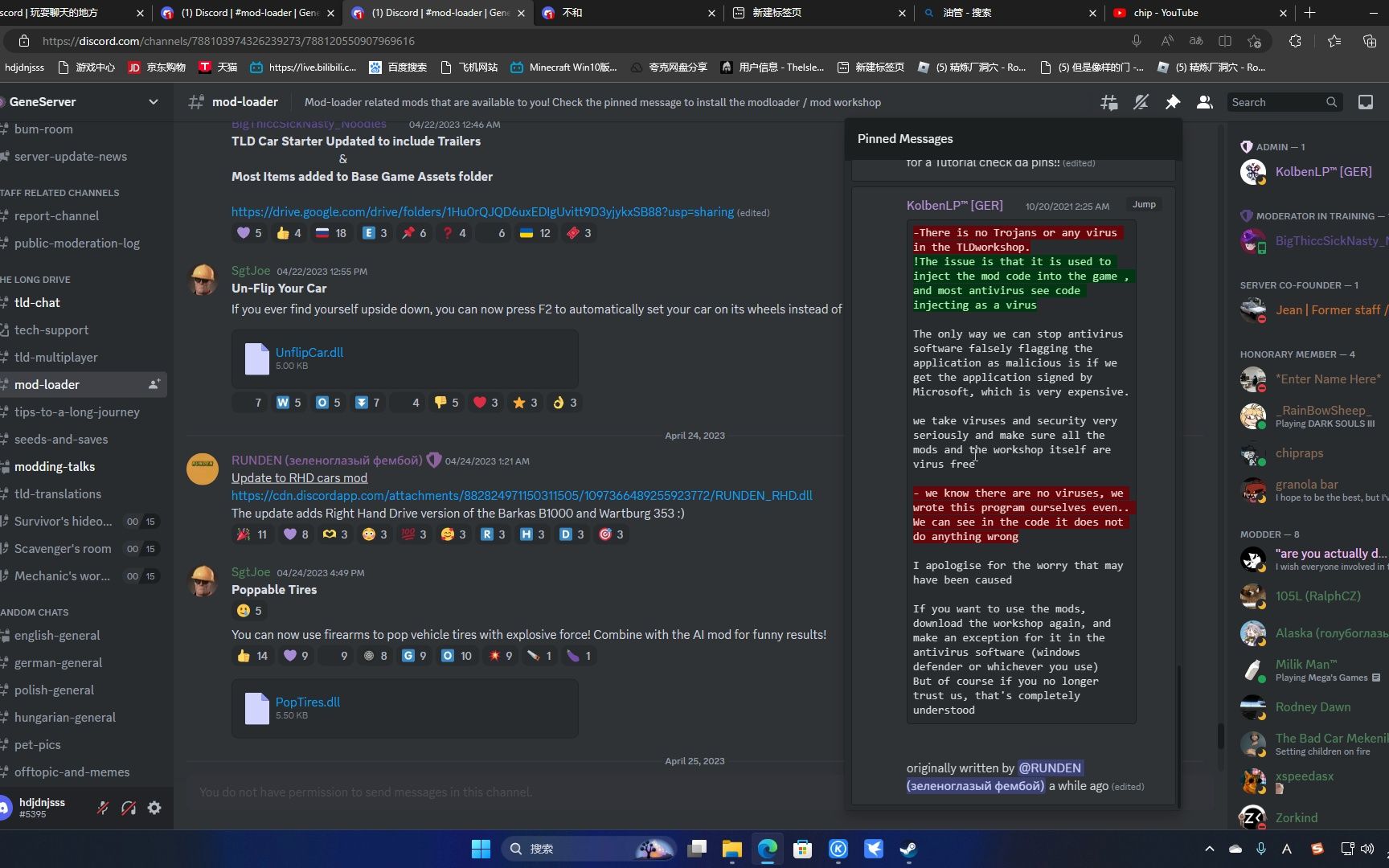Open the Threads icon in channel header
Screen dimensions: 1389x868
click(1109, 102)
